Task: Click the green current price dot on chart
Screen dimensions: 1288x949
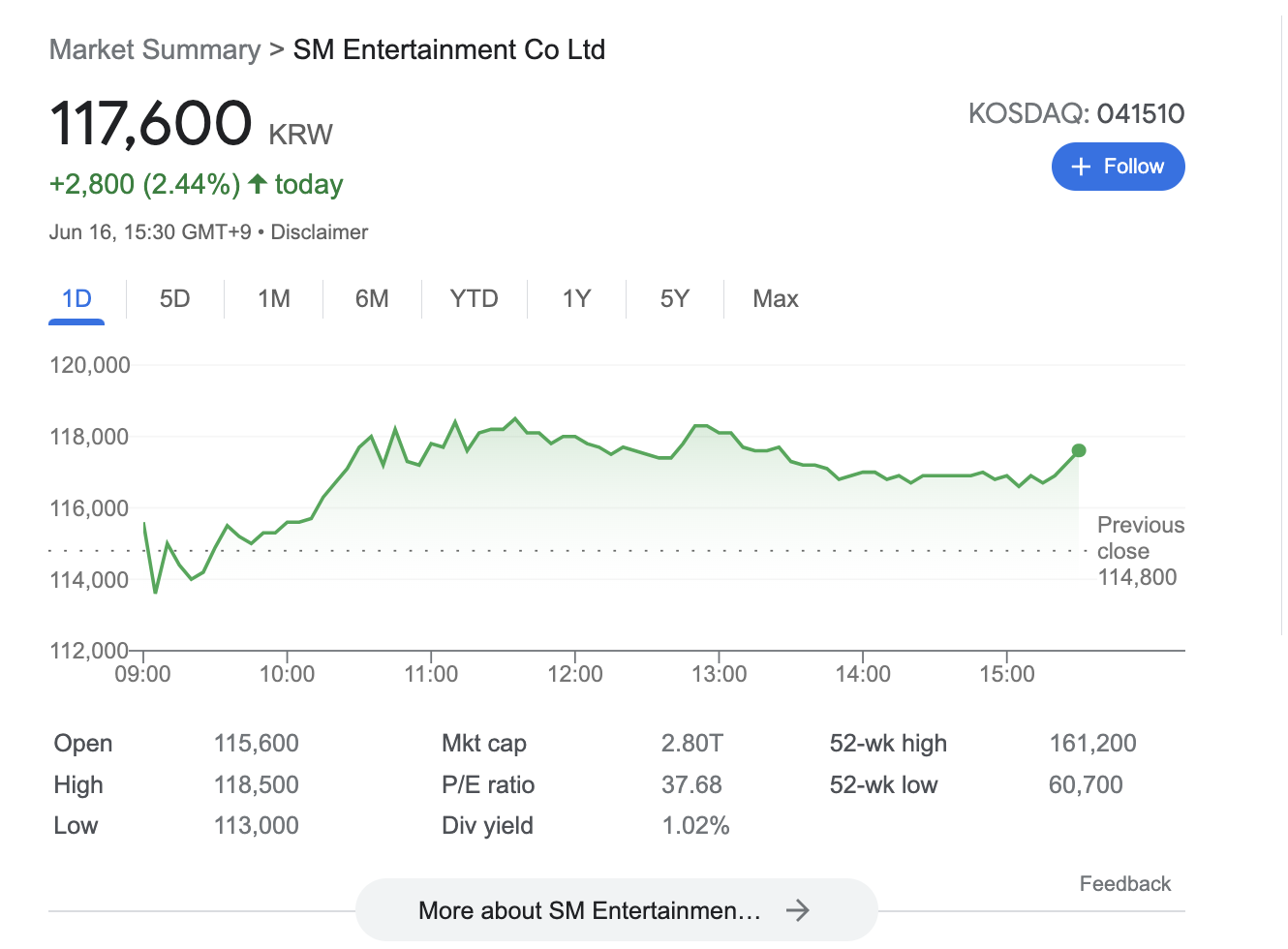Action: pos(1079,450)
